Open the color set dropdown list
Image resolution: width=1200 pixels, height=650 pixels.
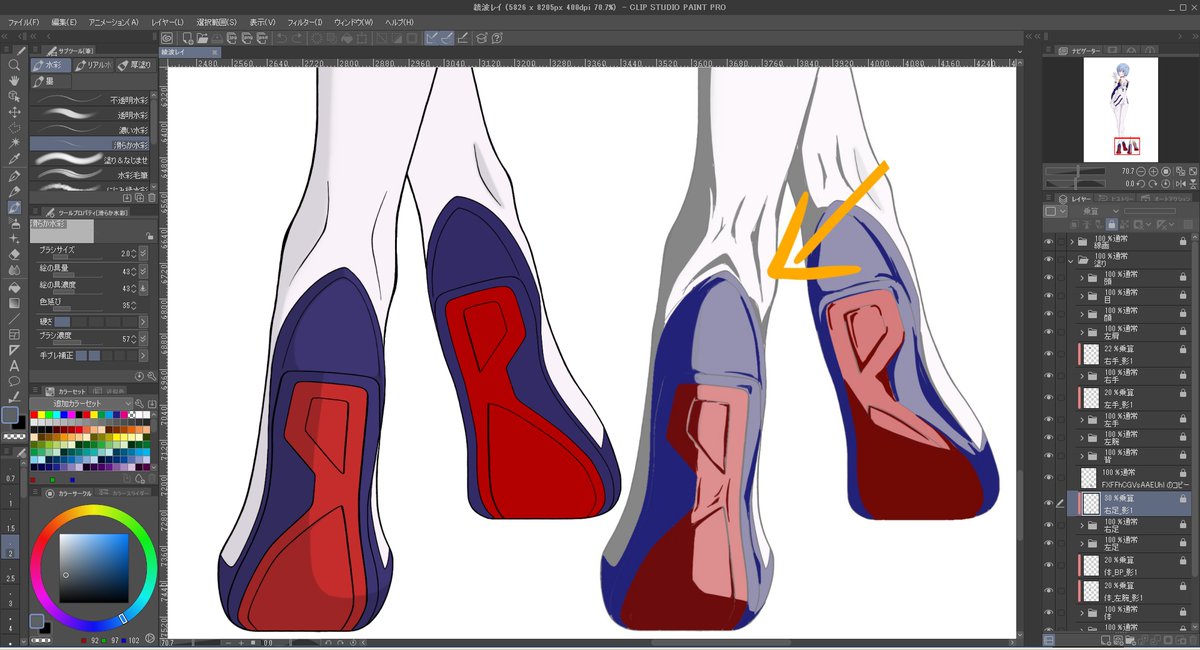pos(128,403)
